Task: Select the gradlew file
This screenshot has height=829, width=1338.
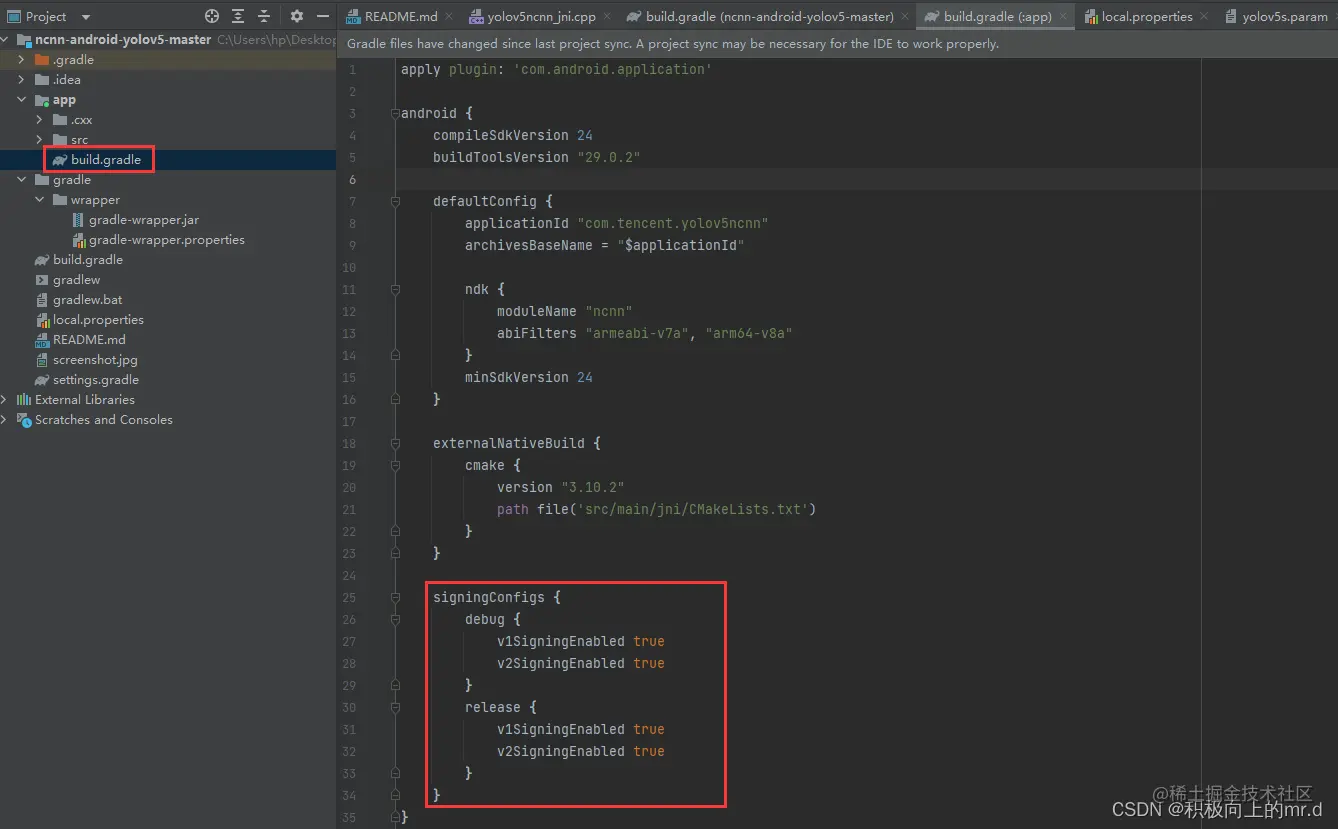Action: (x=77, y=280)
